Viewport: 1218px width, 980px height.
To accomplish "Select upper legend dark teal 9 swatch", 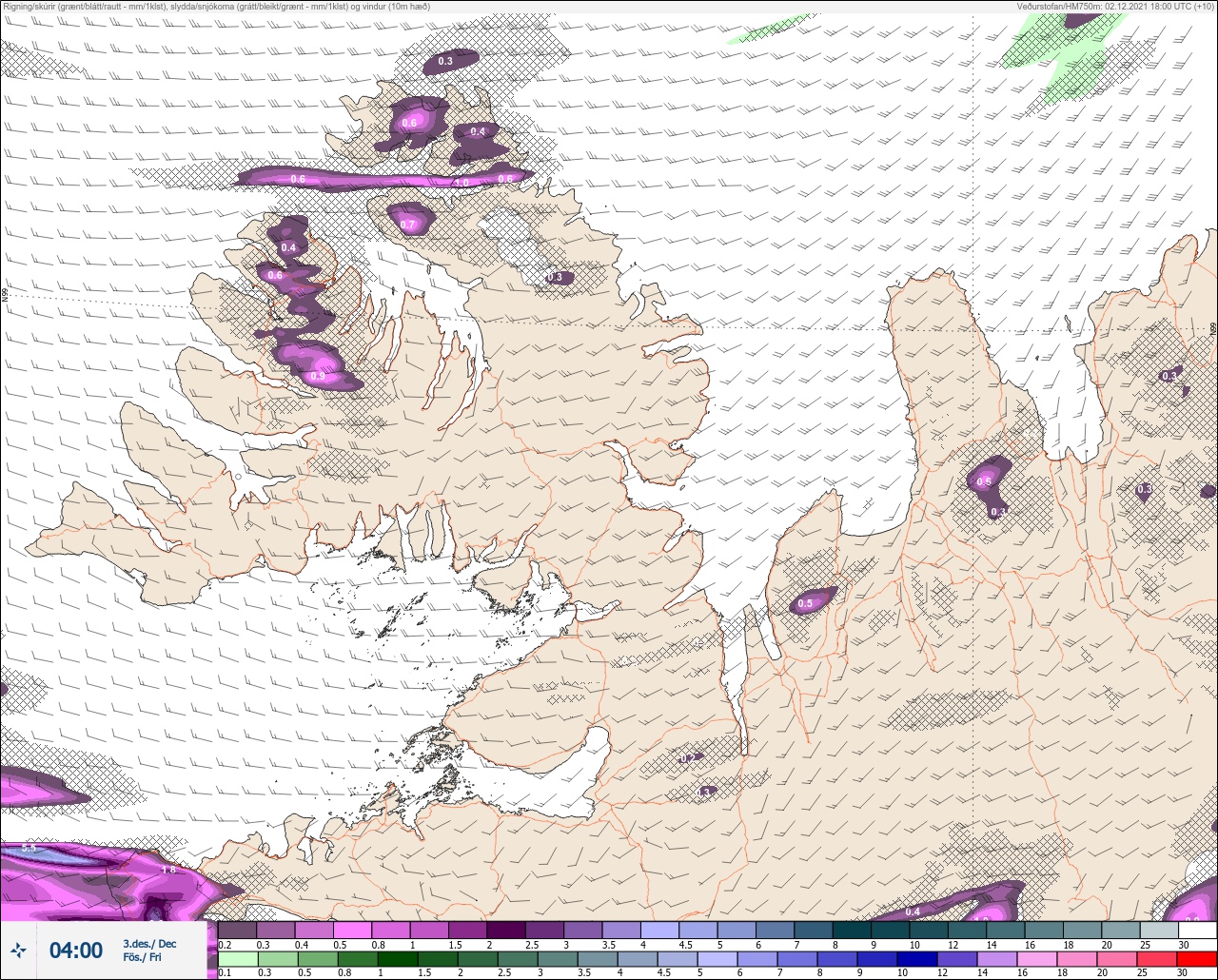I will [x=891, y=930].
